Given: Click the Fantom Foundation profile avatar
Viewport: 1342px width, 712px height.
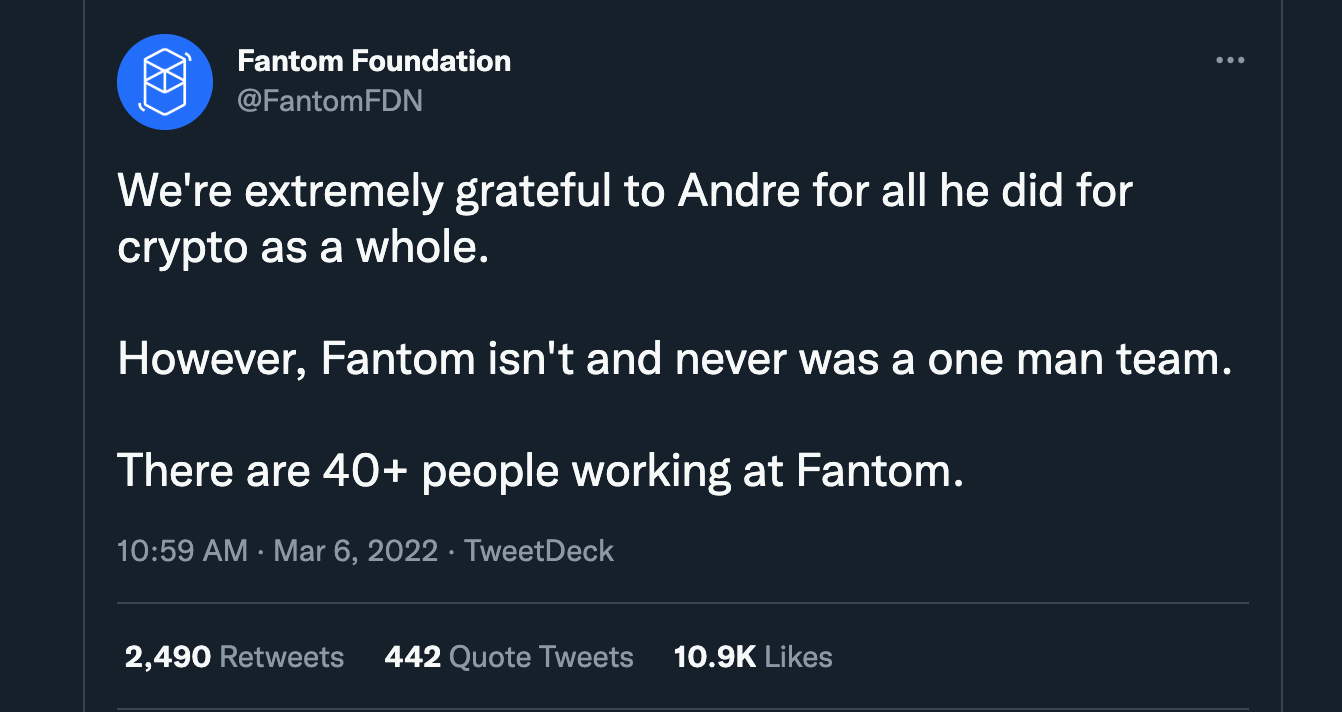Looking at the screenshot, I should pos(164,82).
